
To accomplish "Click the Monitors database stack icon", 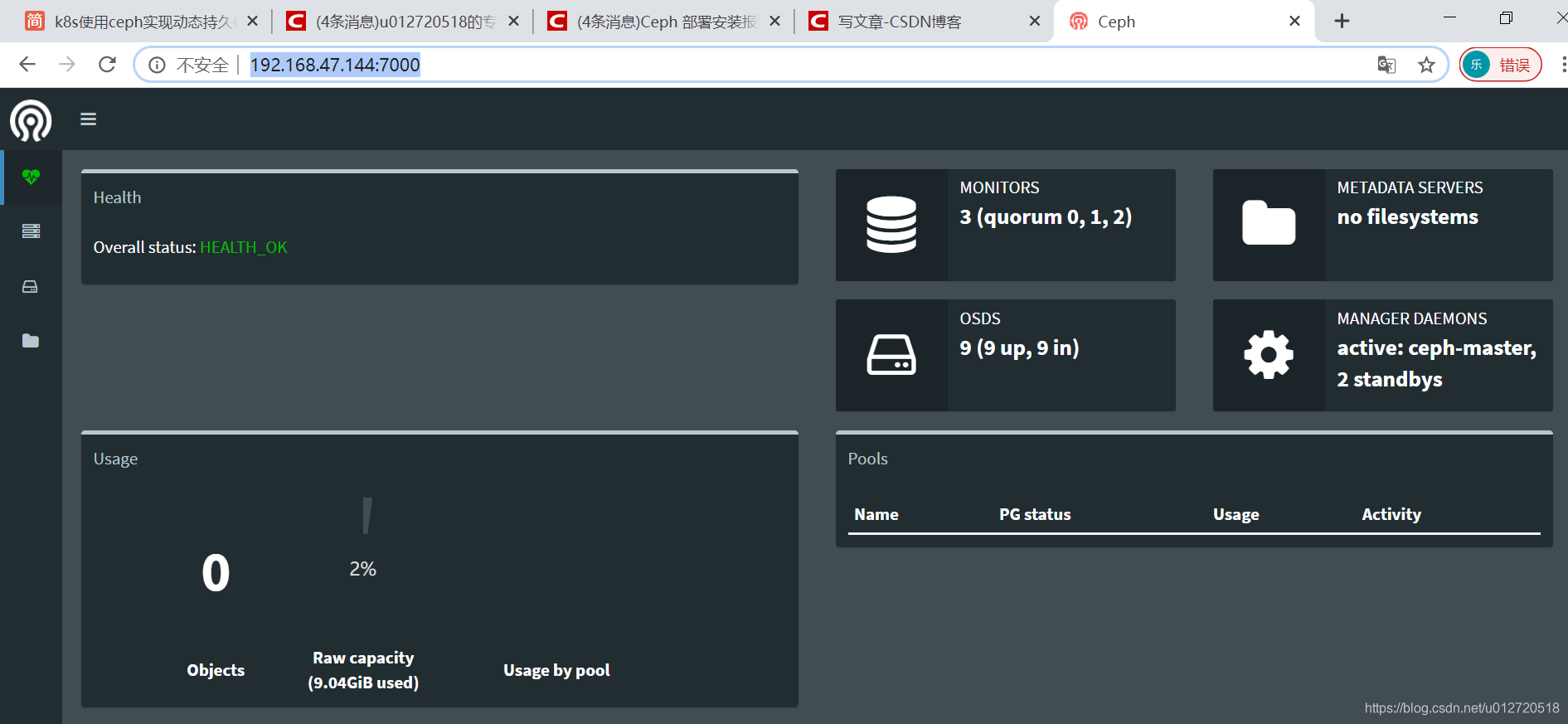I will click(x=891, y=225).
